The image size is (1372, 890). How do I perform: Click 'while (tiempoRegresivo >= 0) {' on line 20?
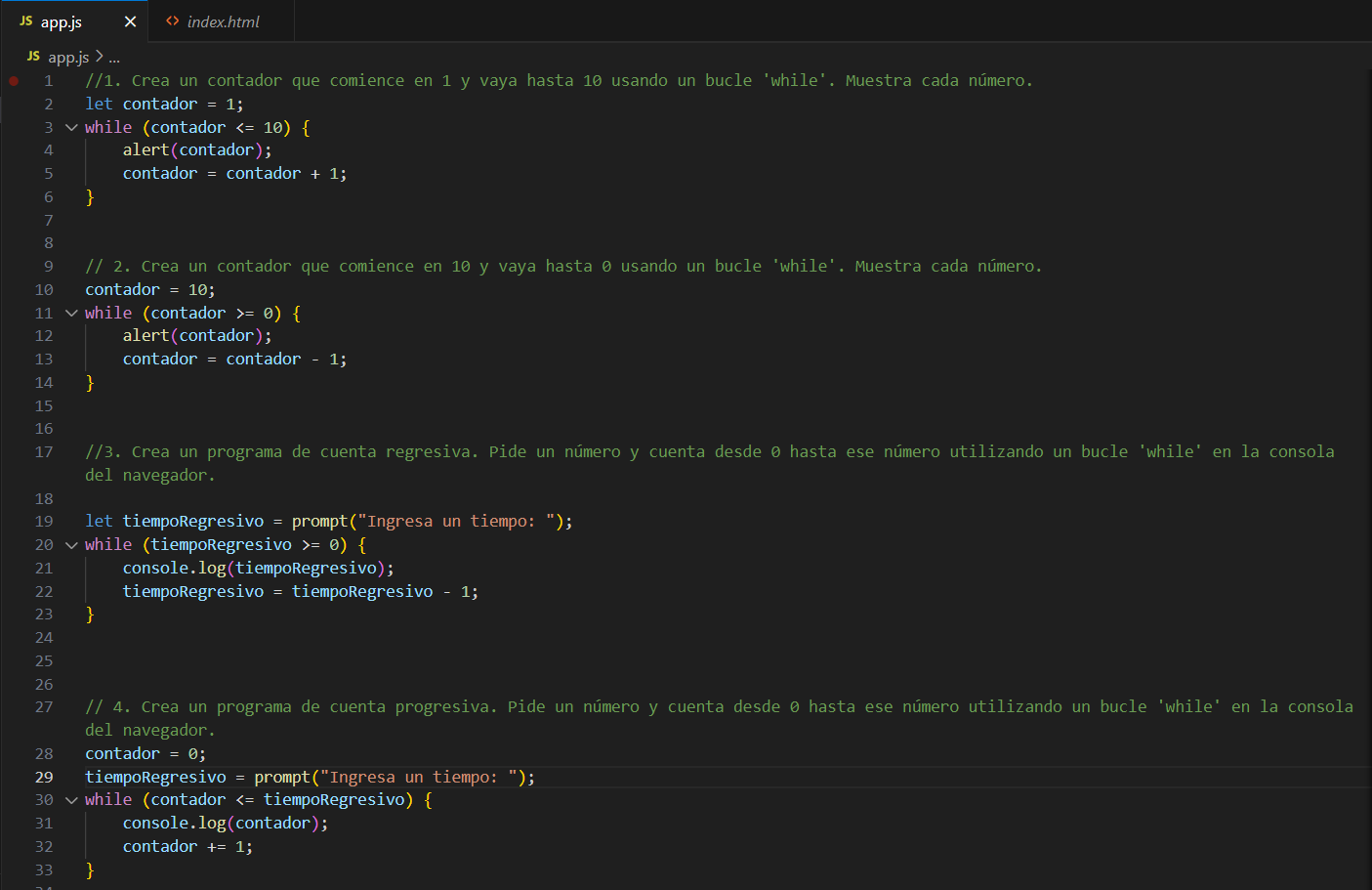pyautogui.click(x=226, y=545)
